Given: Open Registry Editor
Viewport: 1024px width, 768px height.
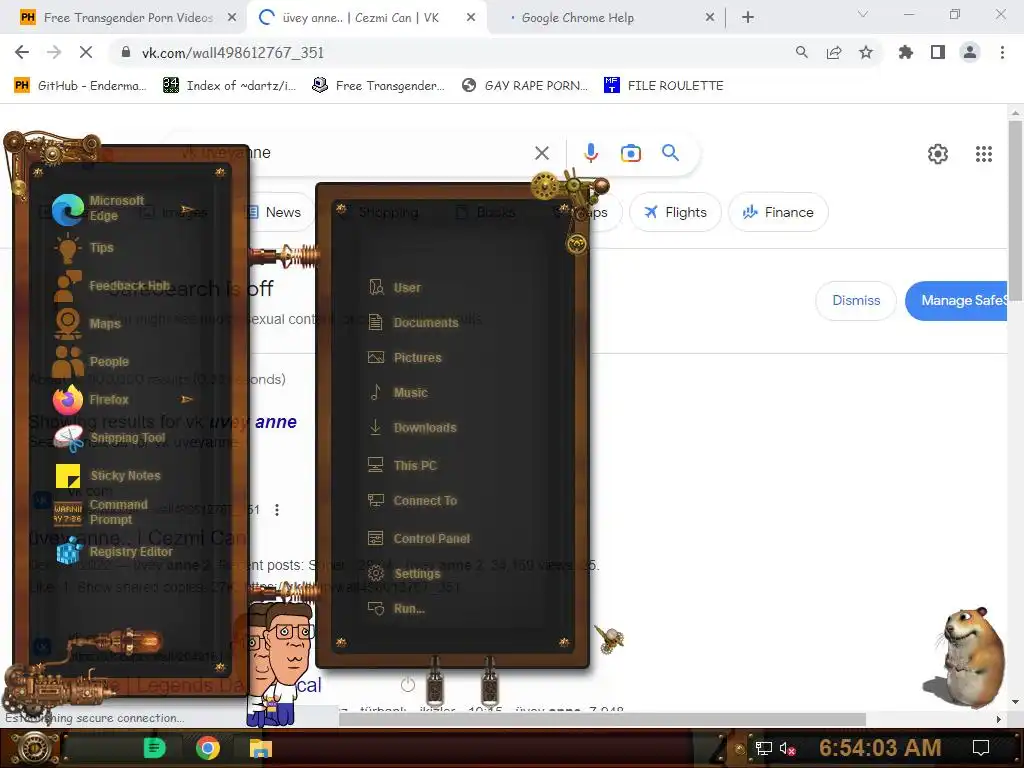Looking at the screenshot, I should point(114,551).
